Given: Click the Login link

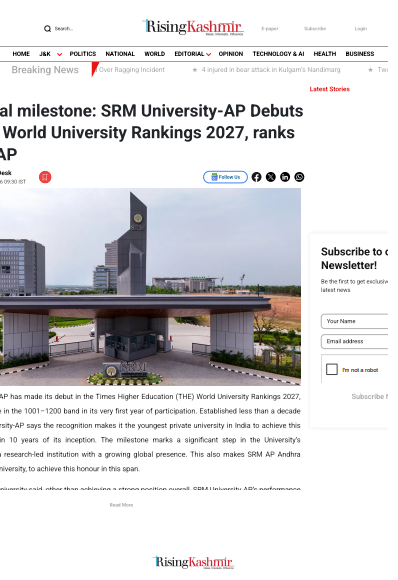Looking at the screenshot, I should (x=361, y=28).
